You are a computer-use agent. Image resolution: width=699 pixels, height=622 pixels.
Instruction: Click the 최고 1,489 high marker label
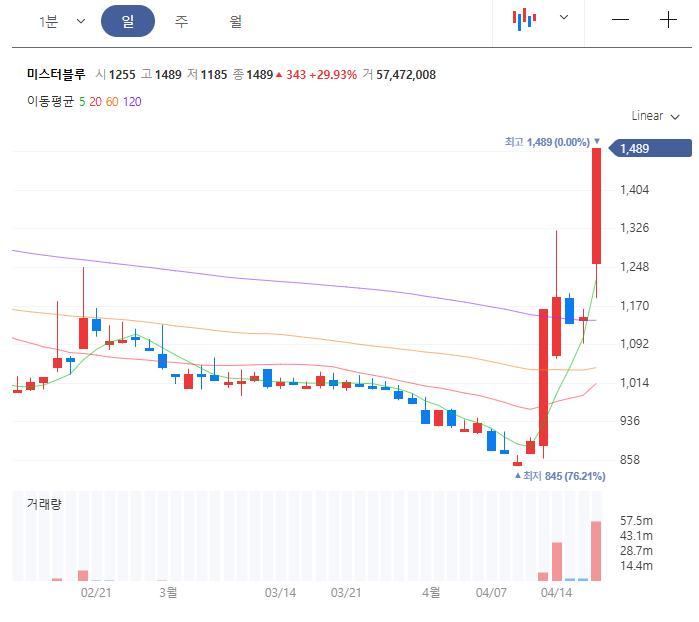pyautogui.click(x=552, y=142)
